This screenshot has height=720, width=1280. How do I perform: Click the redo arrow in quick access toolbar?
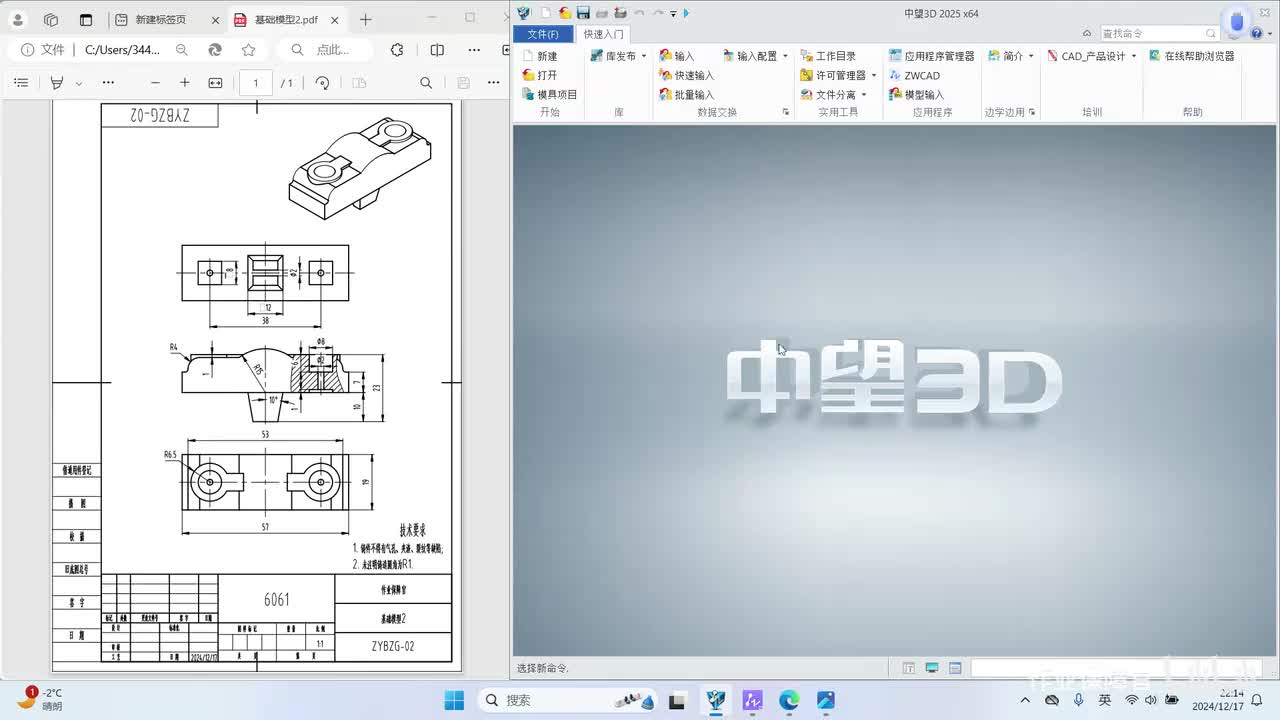(657, 13)
